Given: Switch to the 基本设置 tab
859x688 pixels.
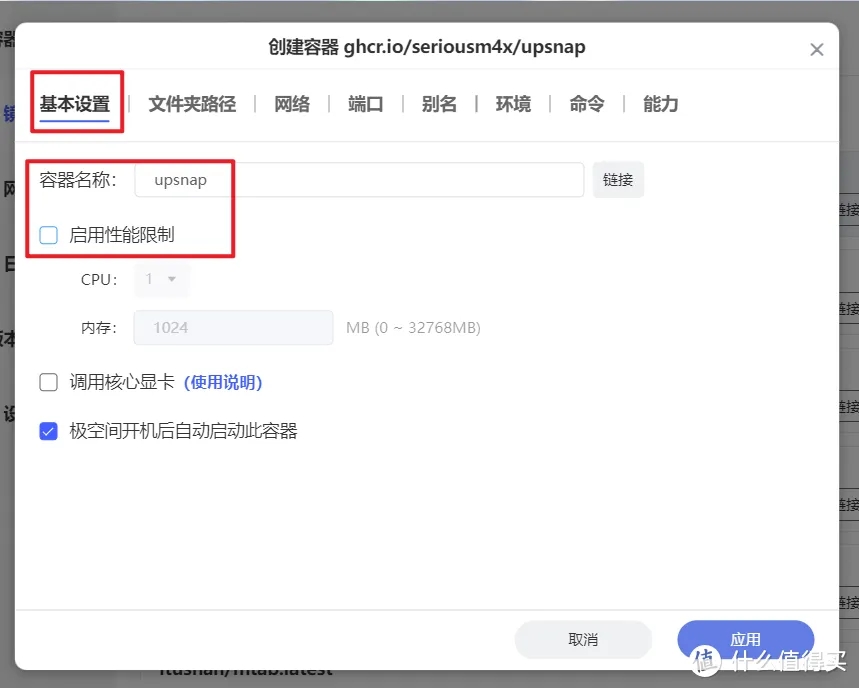Looking at the screenshot, I should 74,104.
